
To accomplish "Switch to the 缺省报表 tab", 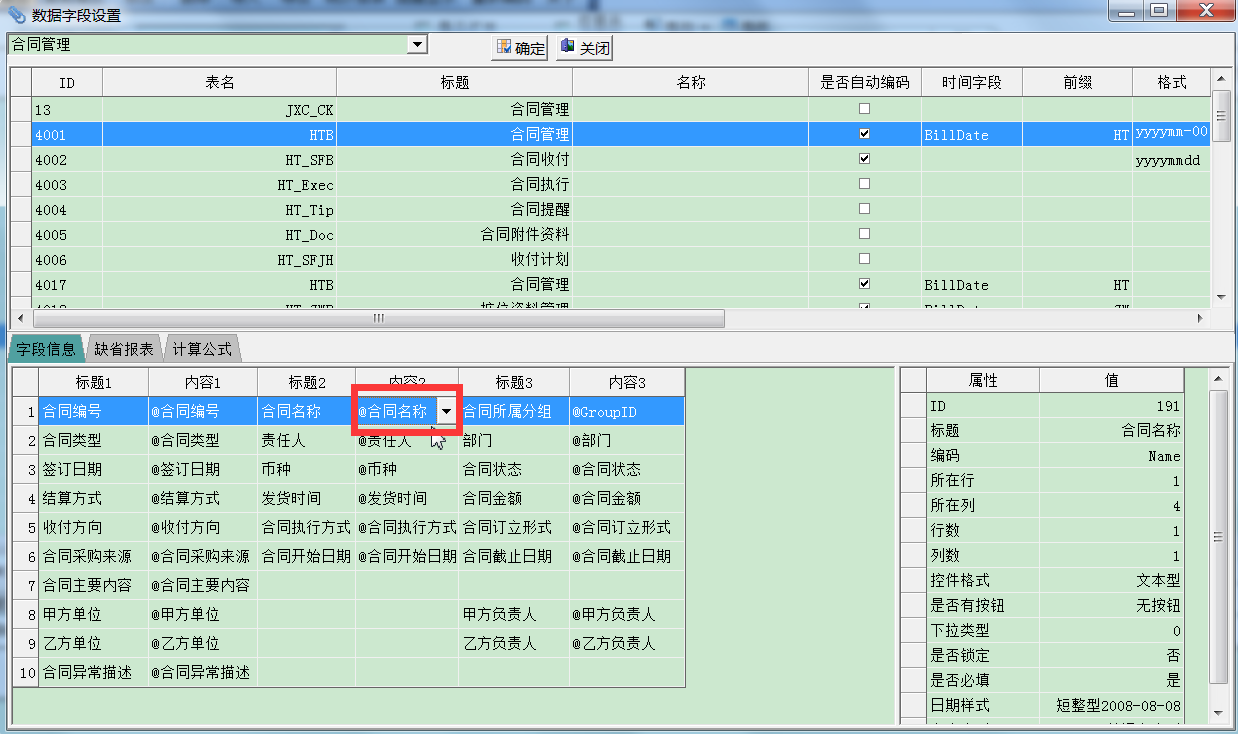I will pos(124,349).
